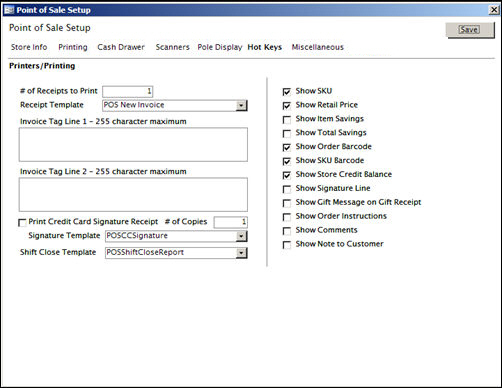Enable the Show Item Savings checkbox
Image resolution: width=502 pixels, height=388 pixels.
click(x=287, y=120)
